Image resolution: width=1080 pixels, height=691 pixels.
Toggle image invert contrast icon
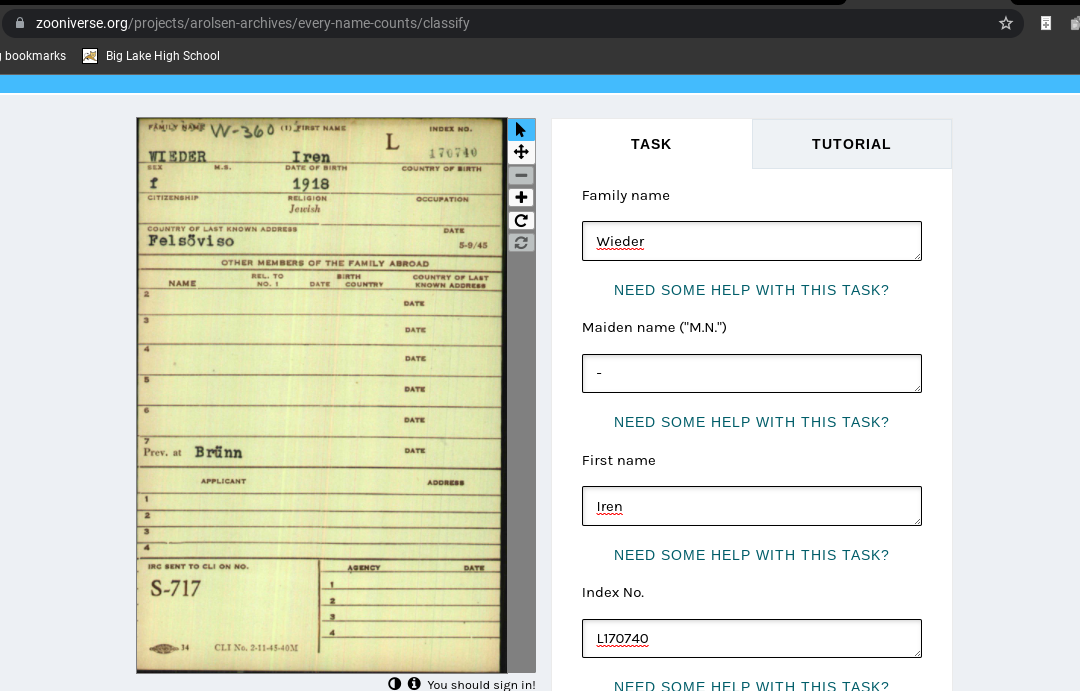(395, 683)
